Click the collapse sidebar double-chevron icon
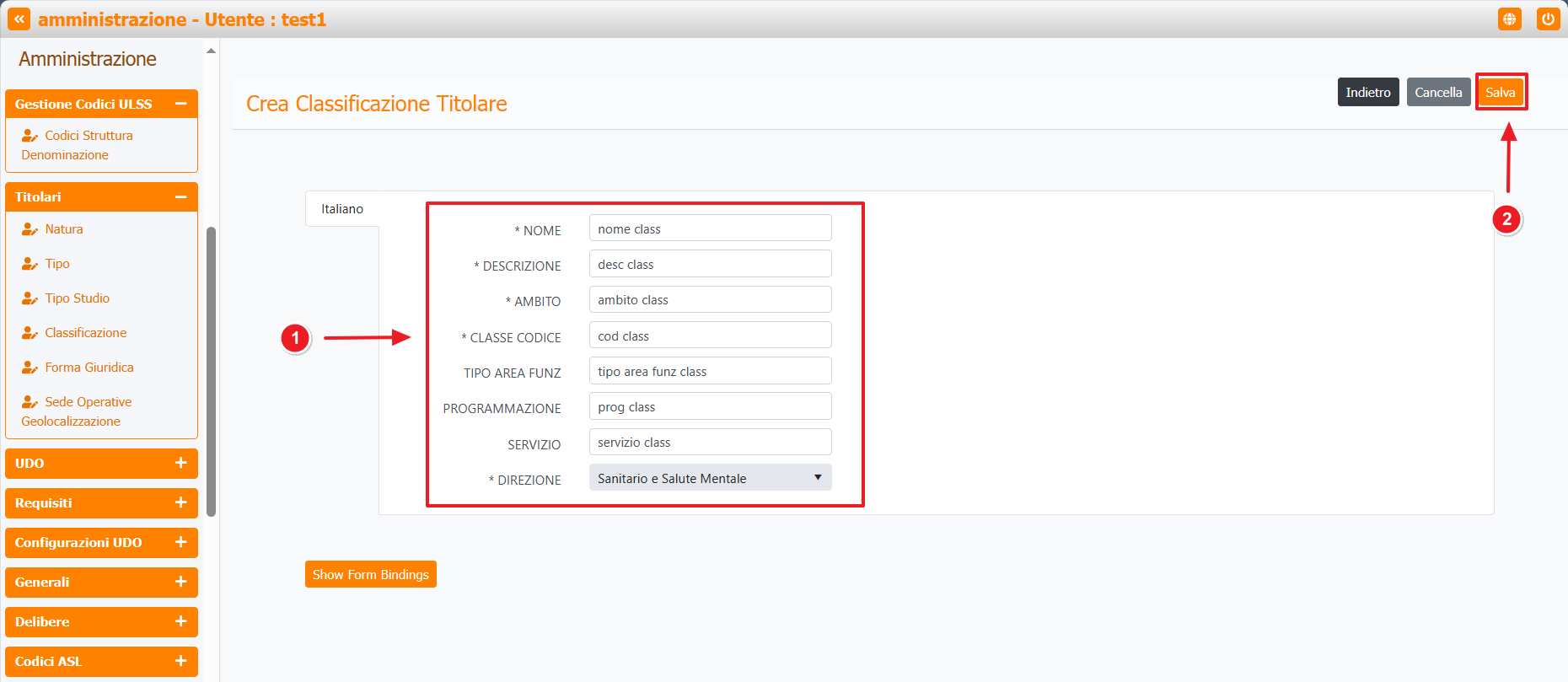1568x682 pixels. (19, 19)
